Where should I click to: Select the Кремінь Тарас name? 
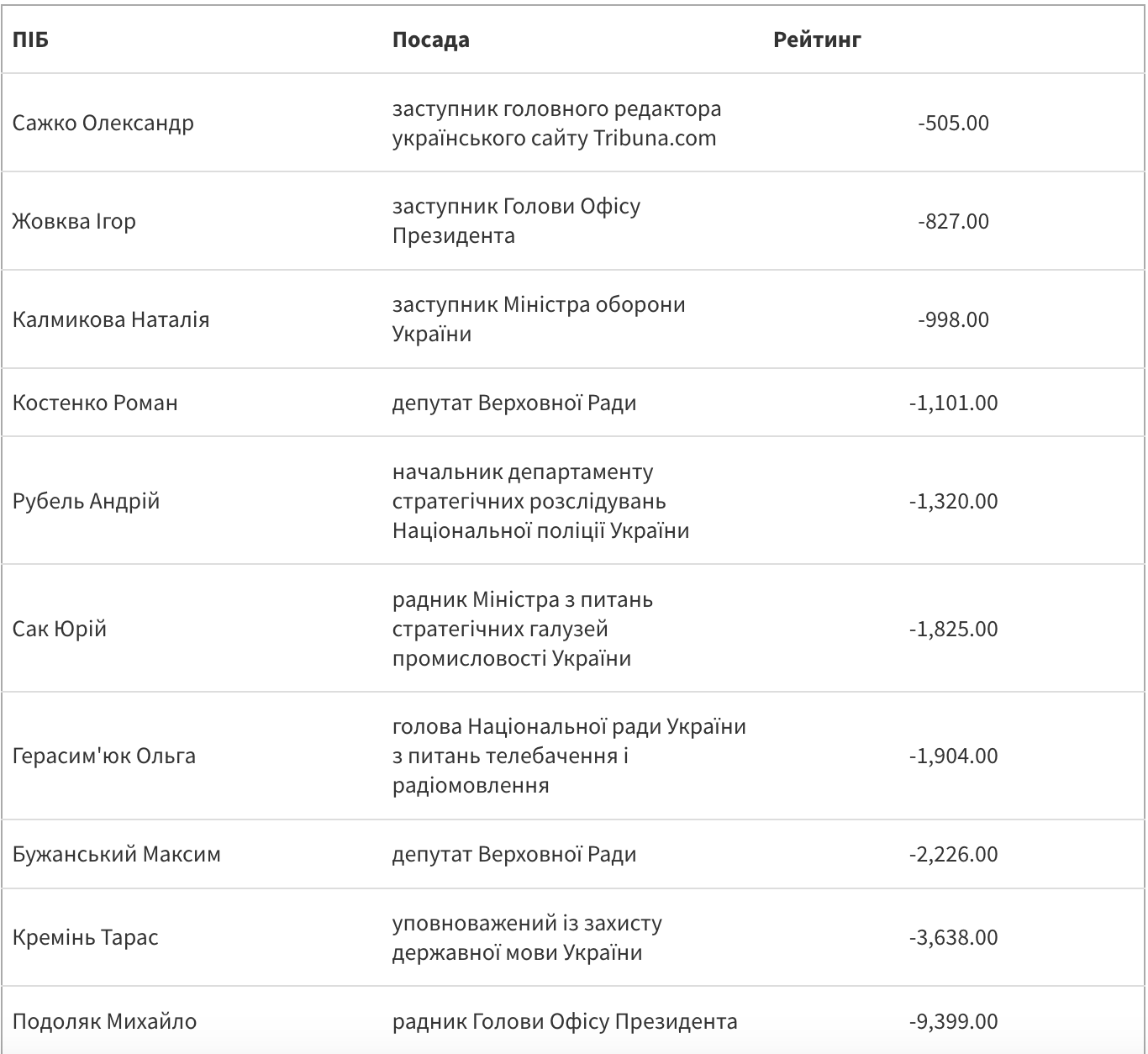(x=86, y=937)
